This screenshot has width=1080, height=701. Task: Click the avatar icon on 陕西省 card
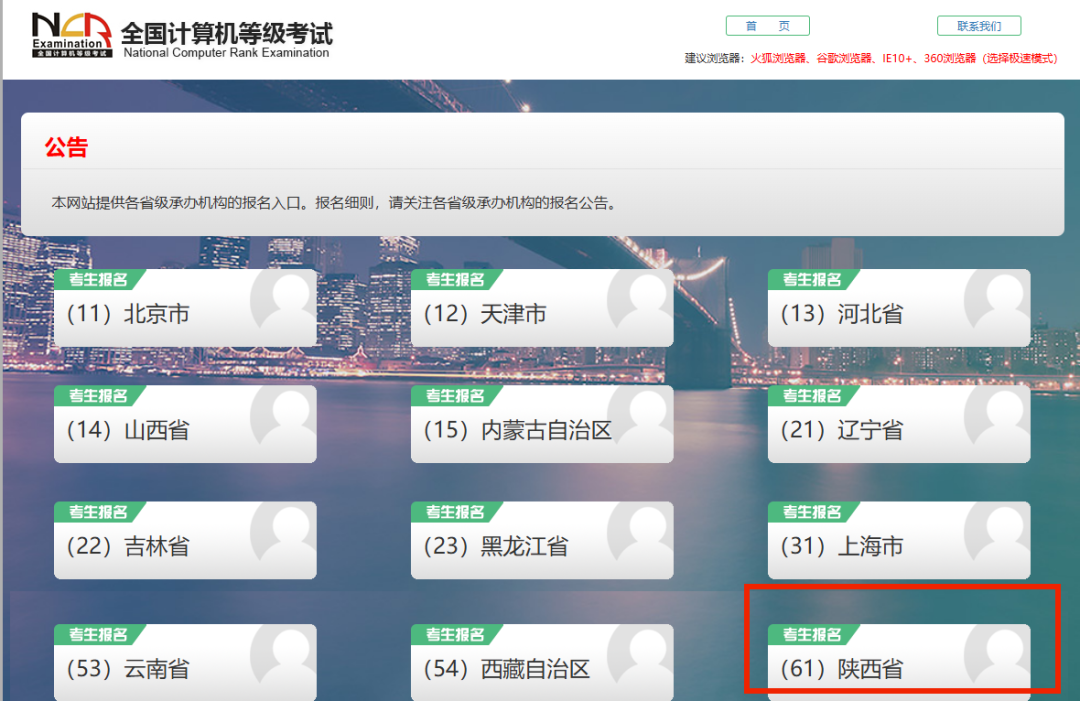tap(997, 656)
